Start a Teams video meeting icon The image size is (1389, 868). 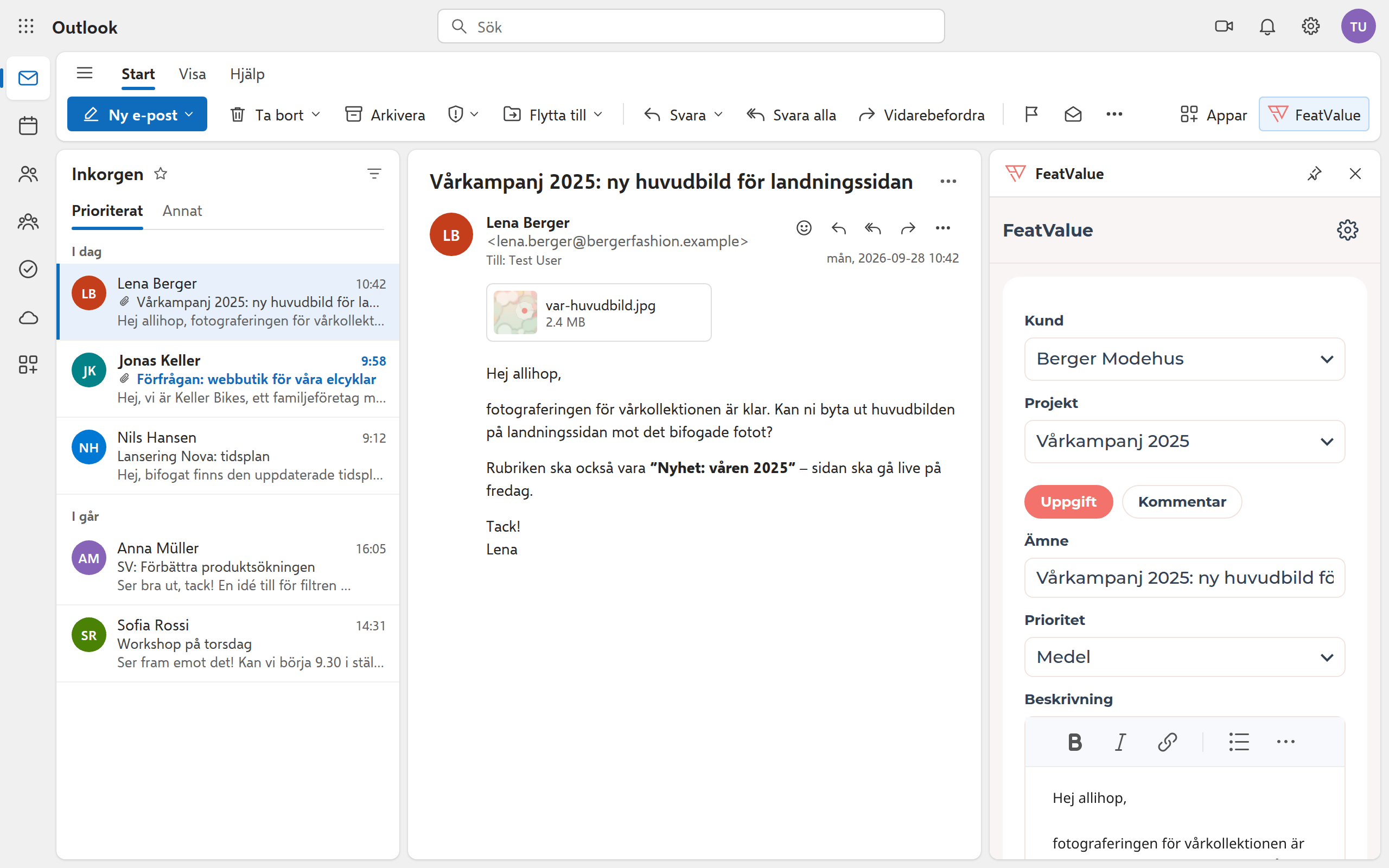click(x=1224, y=27)
